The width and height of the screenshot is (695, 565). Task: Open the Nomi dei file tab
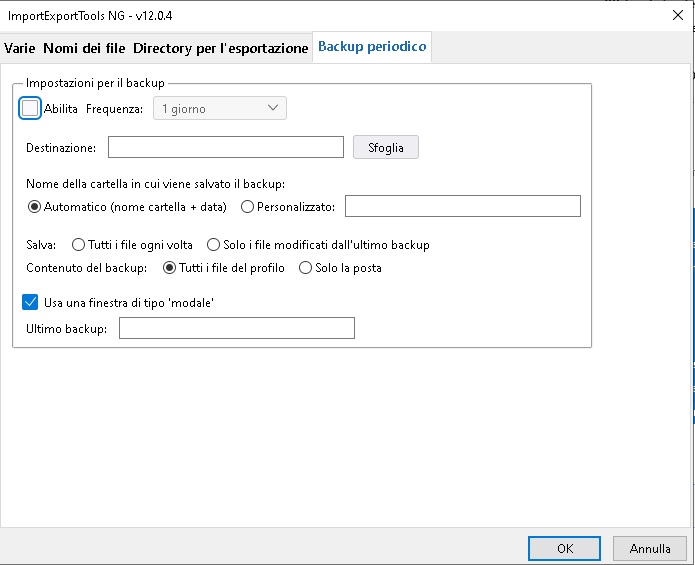[x=84, y=48]
